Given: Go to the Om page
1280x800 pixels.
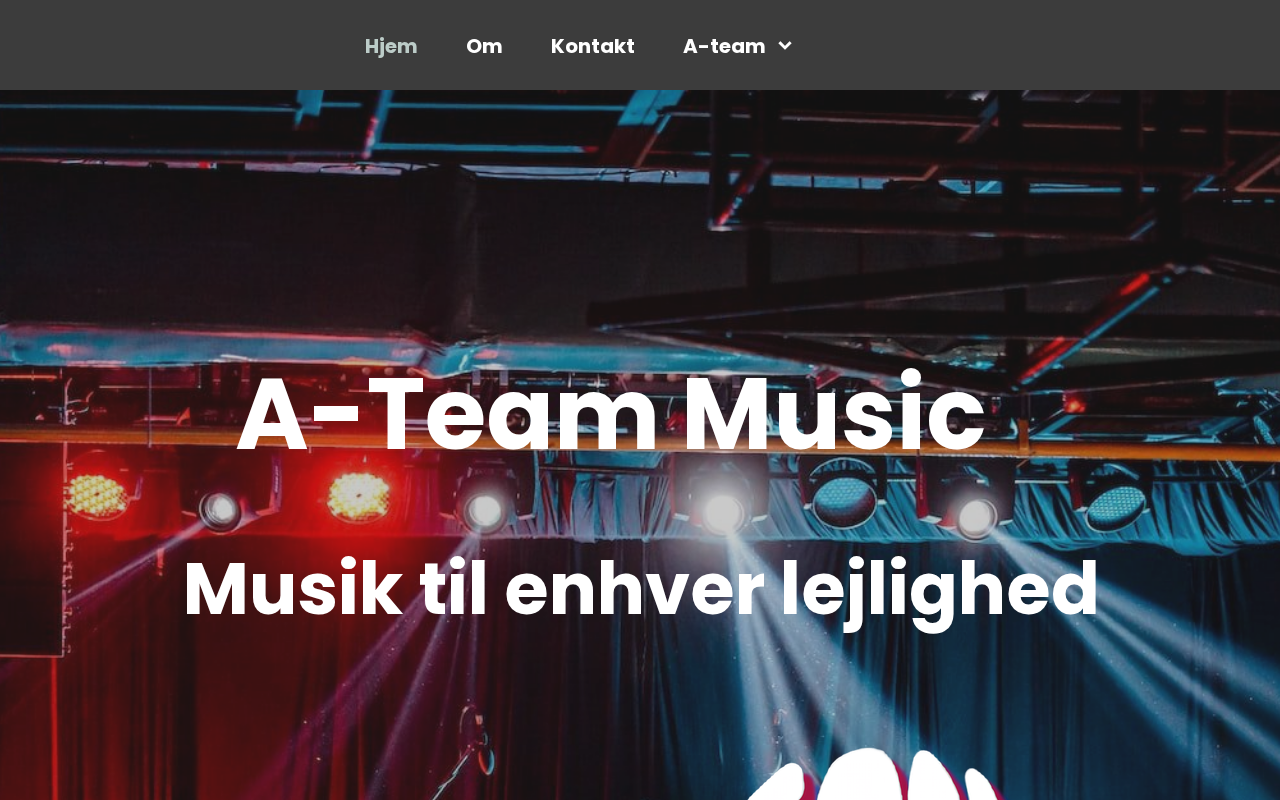Looking at the screenshot, I should click(484, 46).
